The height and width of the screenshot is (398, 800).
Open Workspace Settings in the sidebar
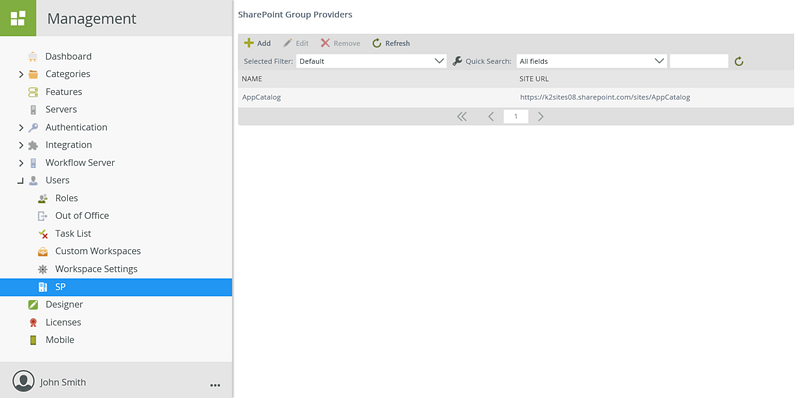coord(96,269)
